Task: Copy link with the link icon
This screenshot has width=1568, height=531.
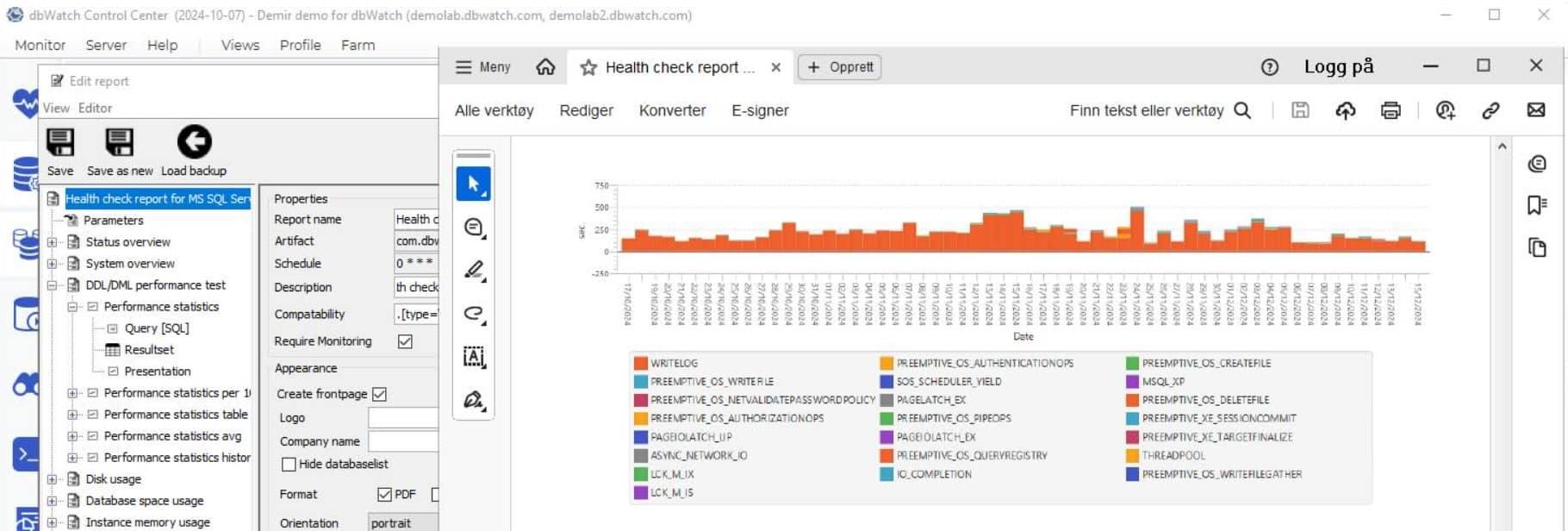Action: (1490, 110)
